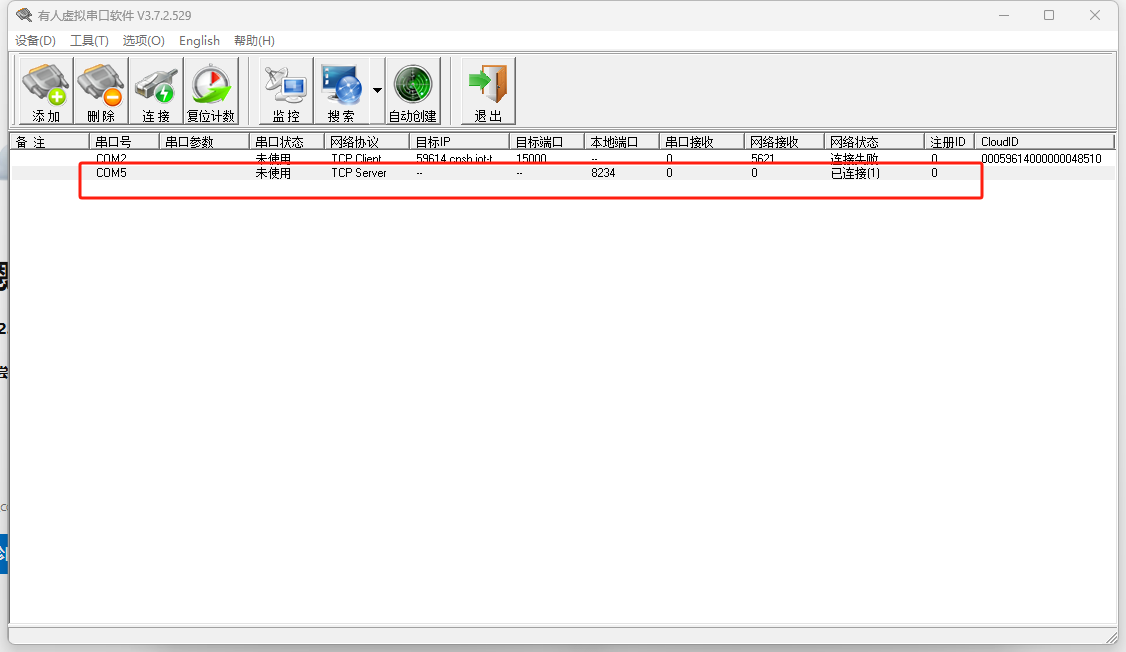Click the 自动创建 (Auto create) icon
Image resolution: width=1126 pixels, height=652 pixels.
tap(413, 91)
